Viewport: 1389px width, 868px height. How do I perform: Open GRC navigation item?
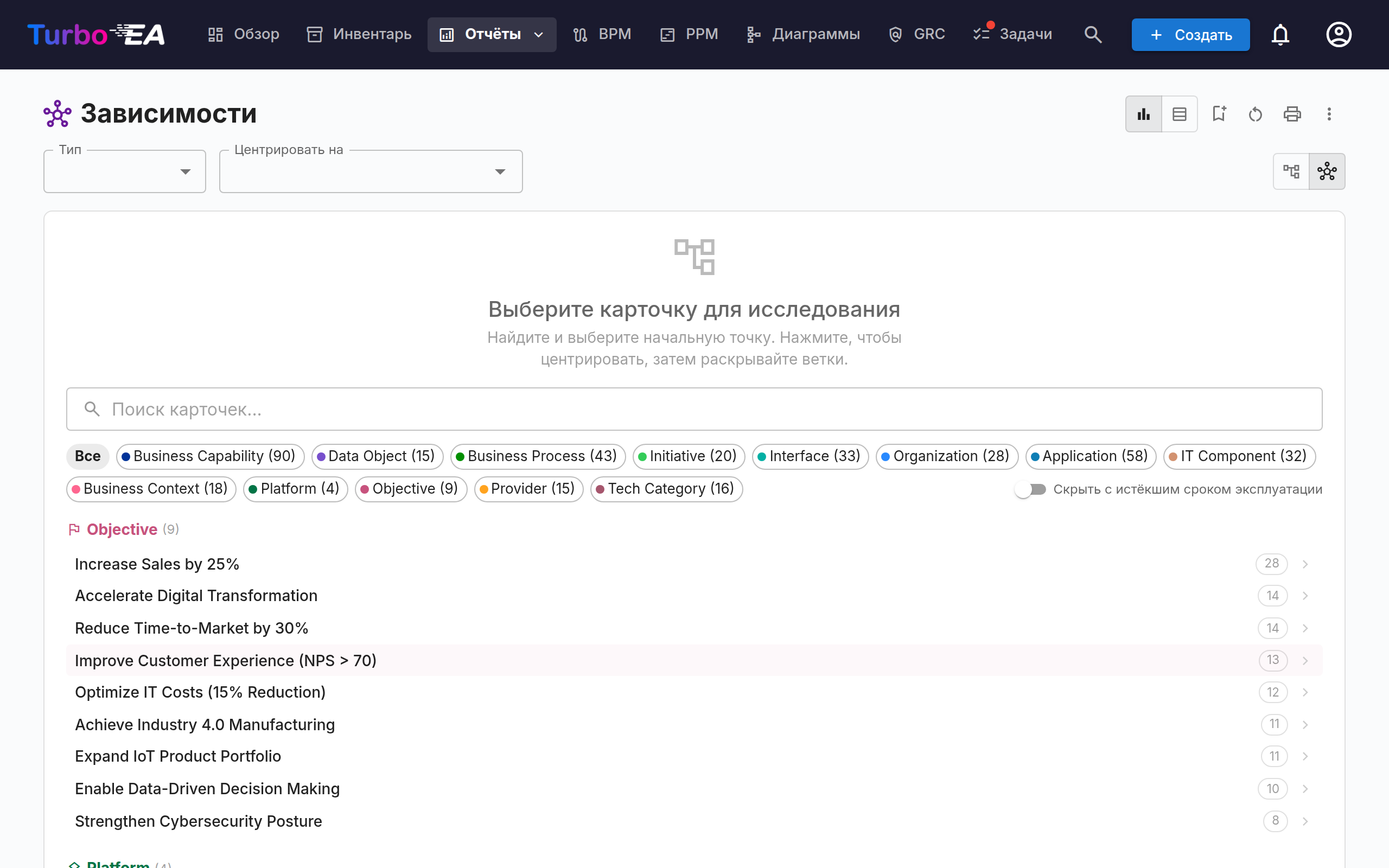coord(916,34)
